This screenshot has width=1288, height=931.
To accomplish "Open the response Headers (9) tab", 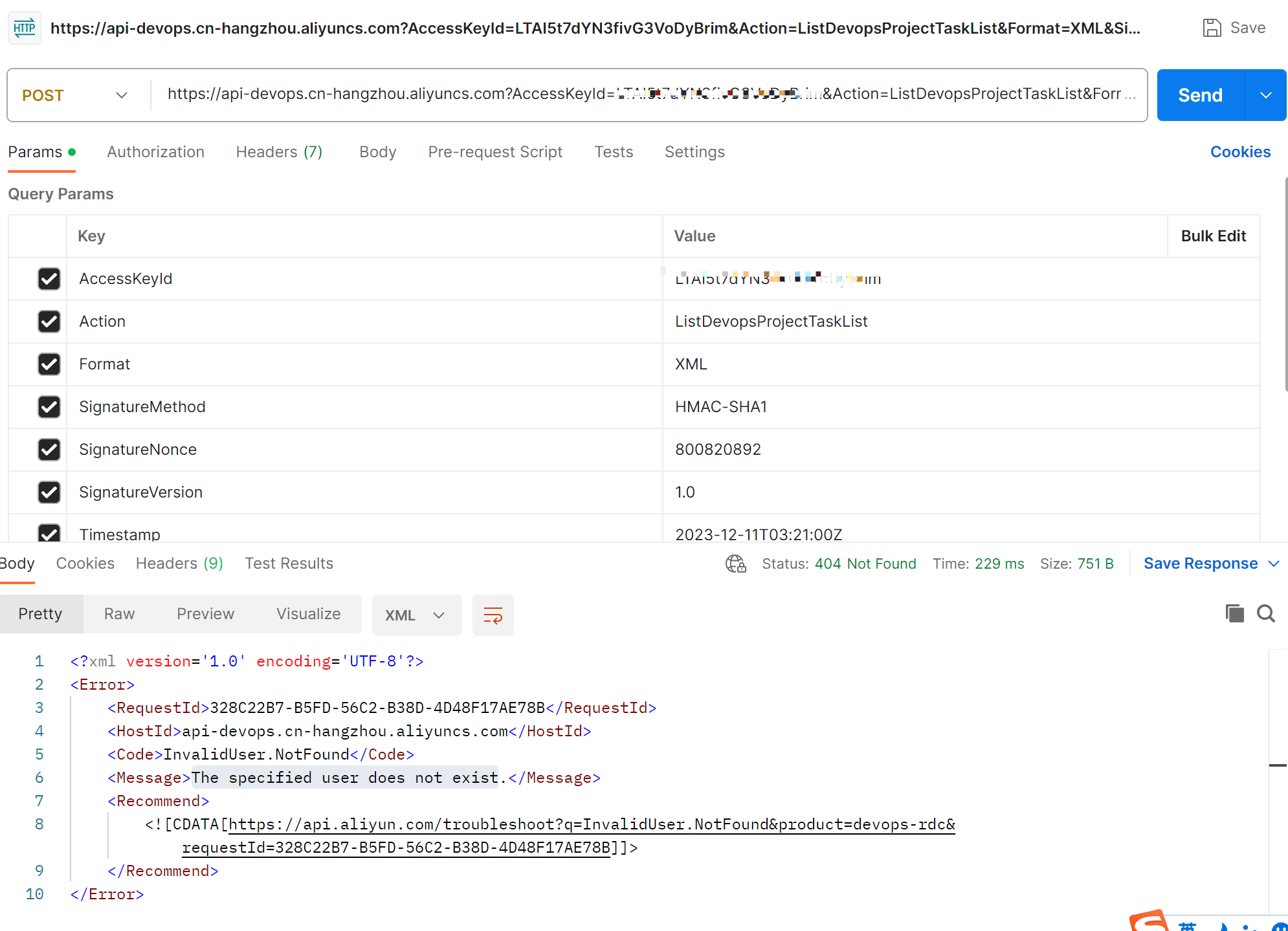I will (179, 564).
